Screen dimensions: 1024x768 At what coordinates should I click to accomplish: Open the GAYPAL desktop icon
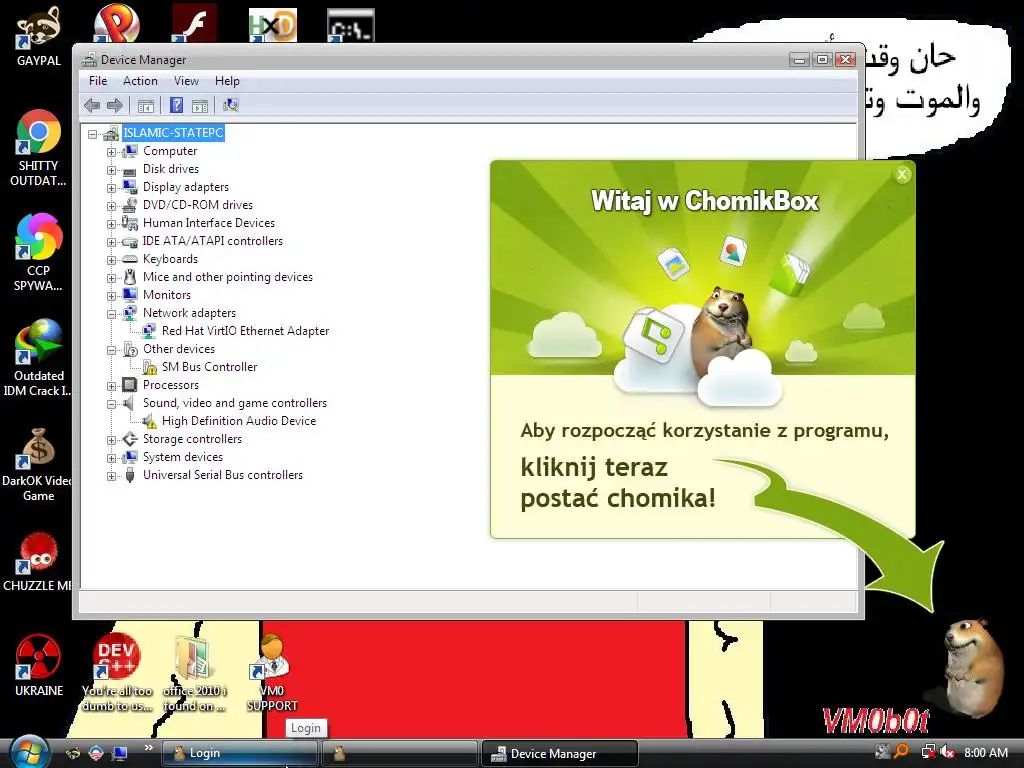click(39, 36)
